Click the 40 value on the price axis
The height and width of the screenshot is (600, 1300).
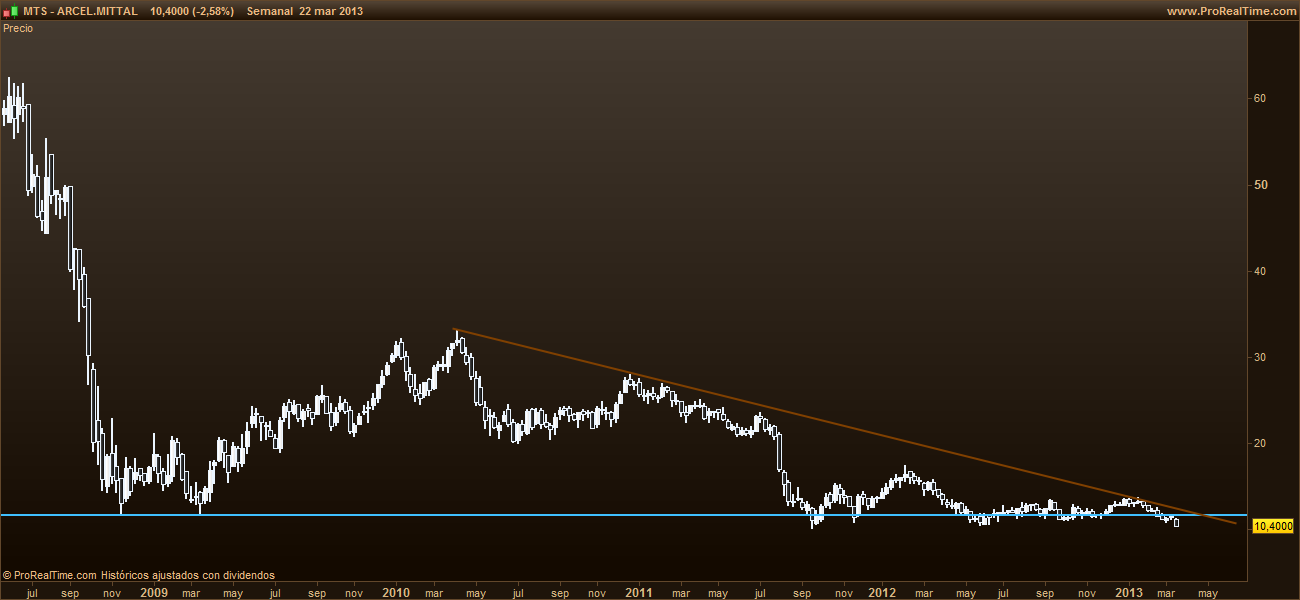(x=1260, y=271)
